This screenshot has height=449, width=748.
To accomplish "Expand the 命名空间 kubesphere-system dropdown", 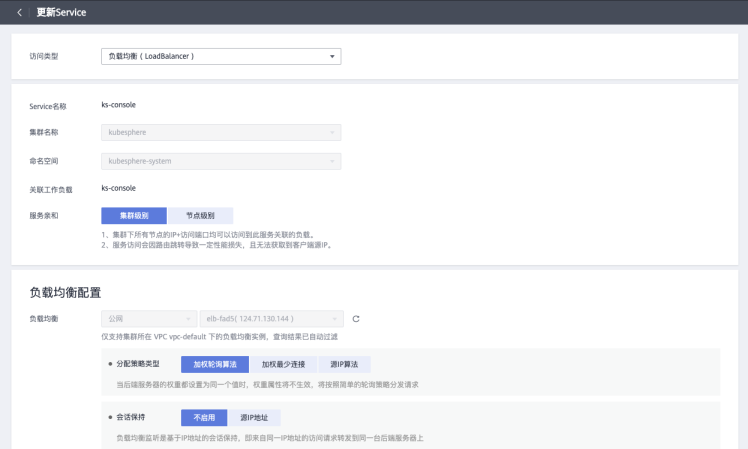I will [x=221, y=160].
